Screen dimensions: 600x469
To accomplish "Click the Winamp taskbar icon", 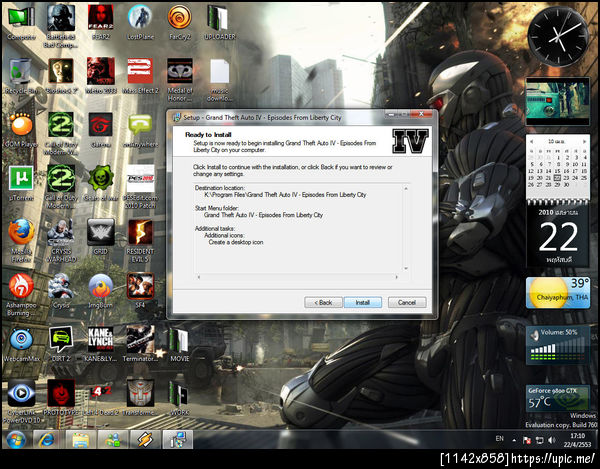I will click(145, 440).
